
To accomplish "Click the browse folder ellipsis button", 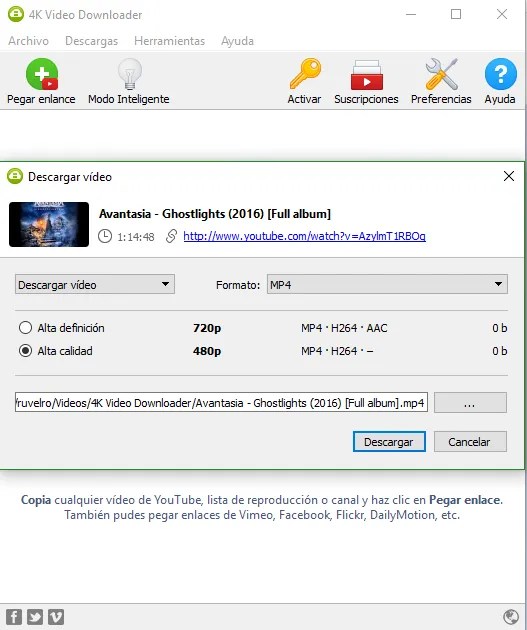I will point(470,403).
